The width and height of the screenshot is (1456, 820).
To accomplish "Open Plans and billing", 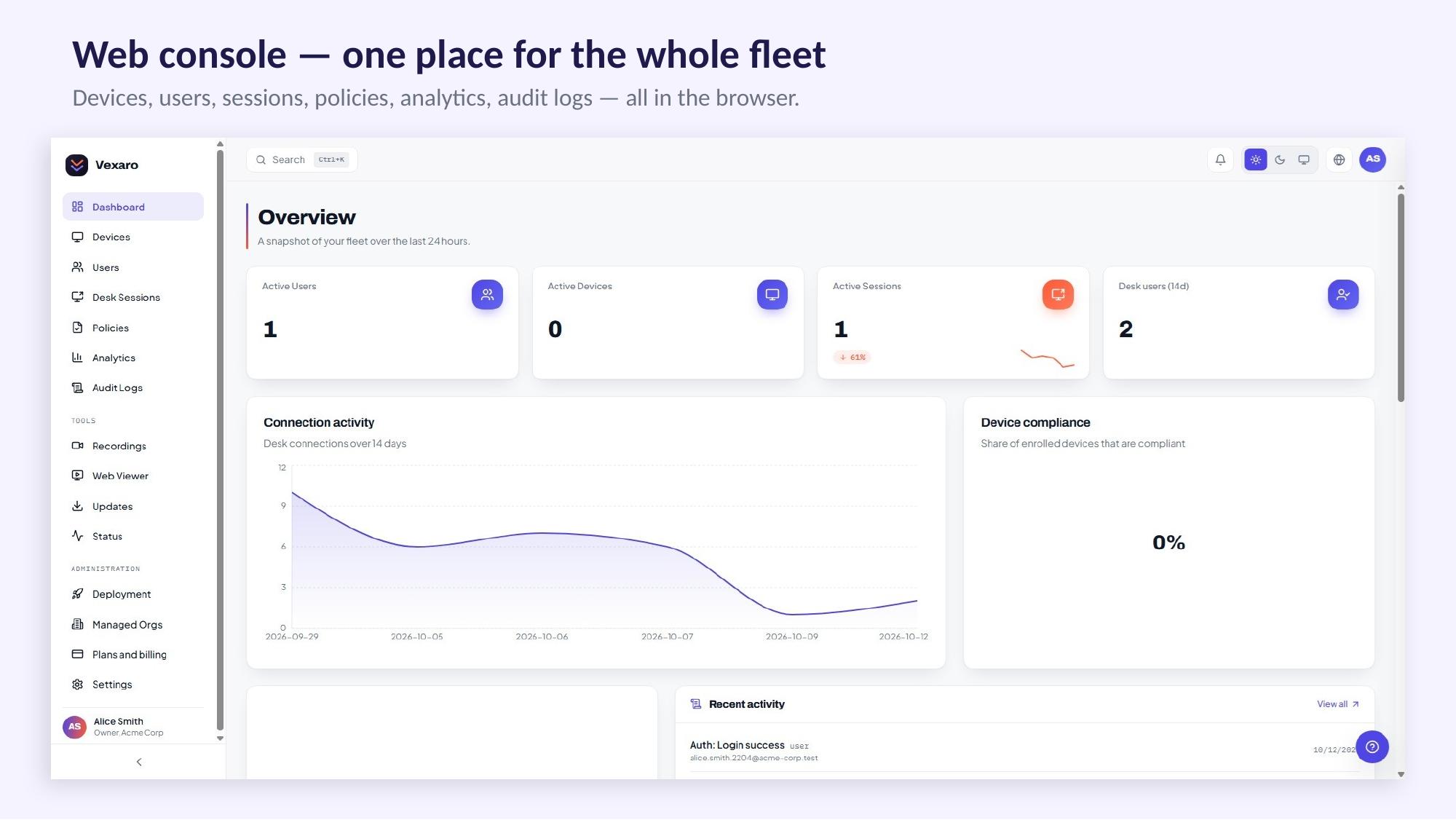I will [133, 655].
